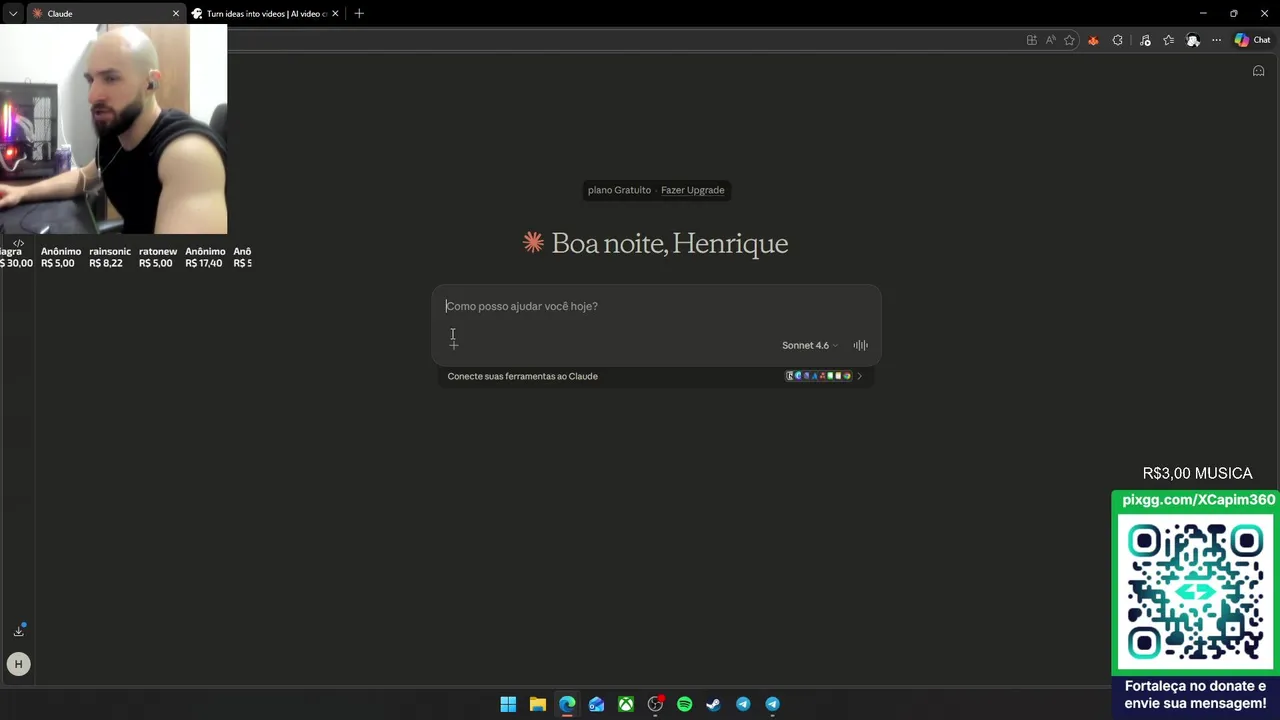Click the download apps icon in sidebar
This screenshot has width=1280, height=720.
(18, 630)
